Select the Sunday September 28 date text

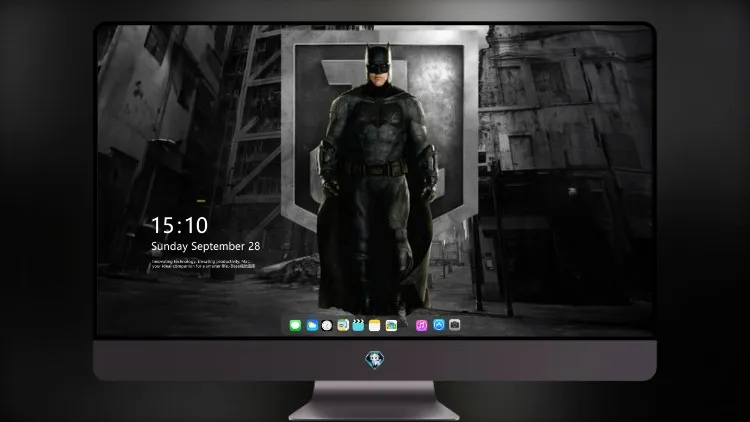[206, 246]
